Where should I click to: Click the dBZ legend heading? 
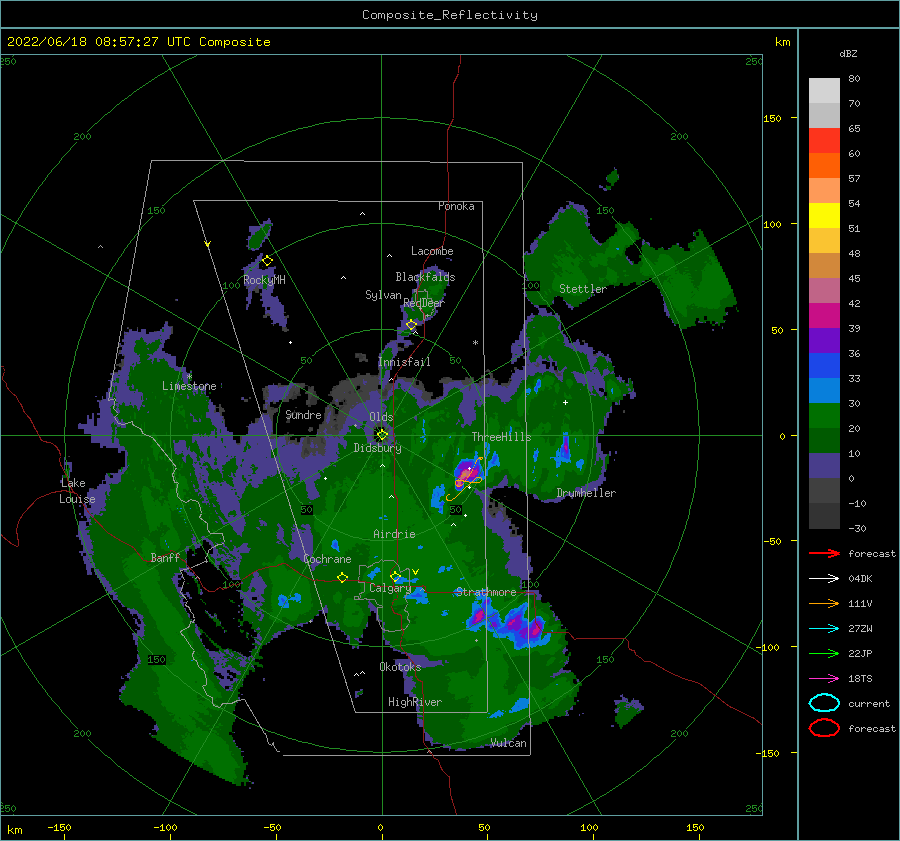(x=848, y=53)
